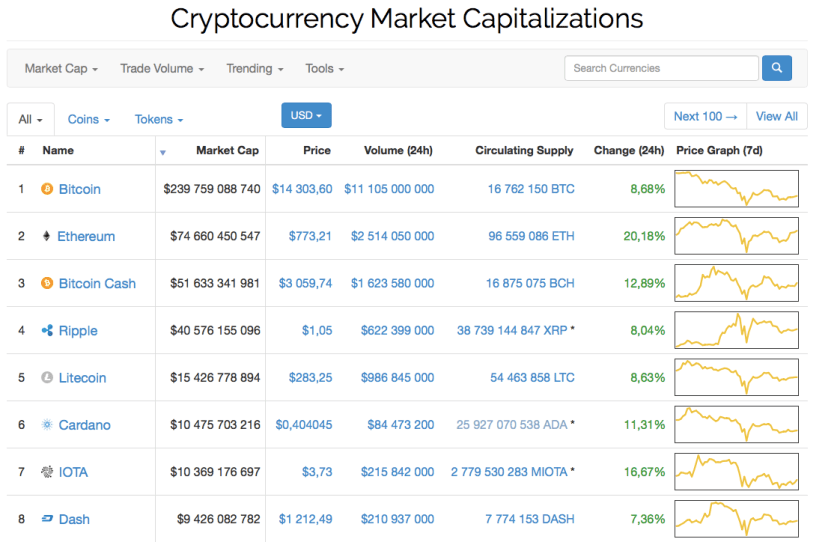Focus the Search Currencies field
Image resolution: width=840 pixels, height=542 pixels.
(x=661, y=68)
